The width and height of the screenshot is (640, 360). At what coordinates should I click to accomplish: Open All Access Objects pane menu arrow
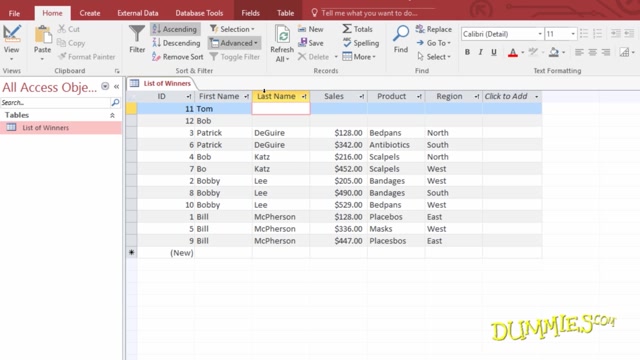point(105,87)
